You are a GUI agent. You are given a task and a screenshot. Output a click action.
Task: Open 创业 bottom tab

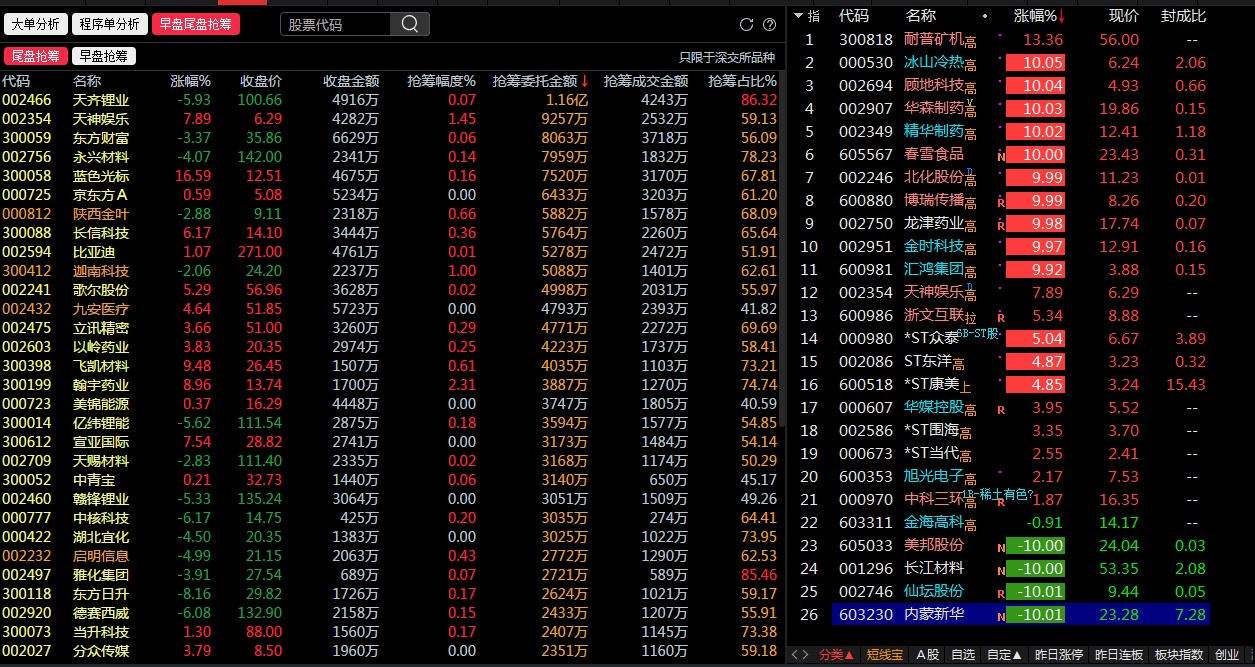point(1226,655)
